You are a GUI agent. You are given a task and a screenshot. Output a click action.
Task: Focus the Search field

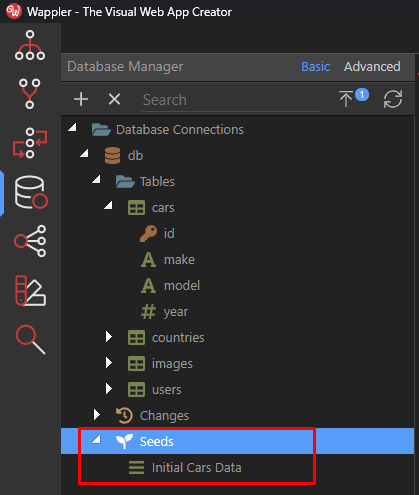pos(231,100)
